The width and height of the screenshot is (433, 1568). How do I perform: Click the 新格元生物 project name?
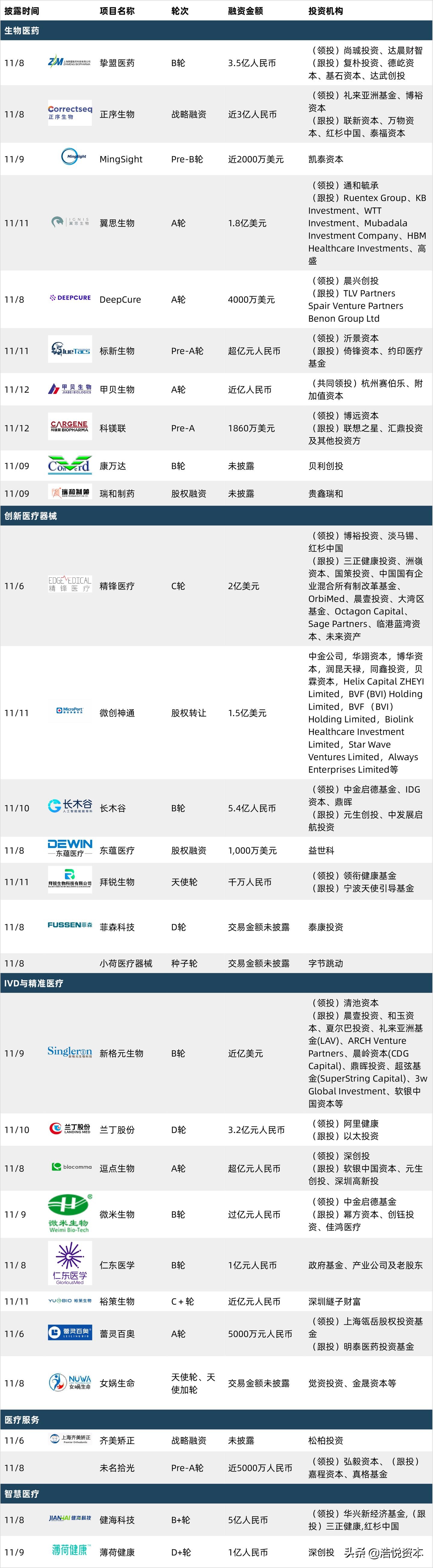click(x=121, y=1053)
